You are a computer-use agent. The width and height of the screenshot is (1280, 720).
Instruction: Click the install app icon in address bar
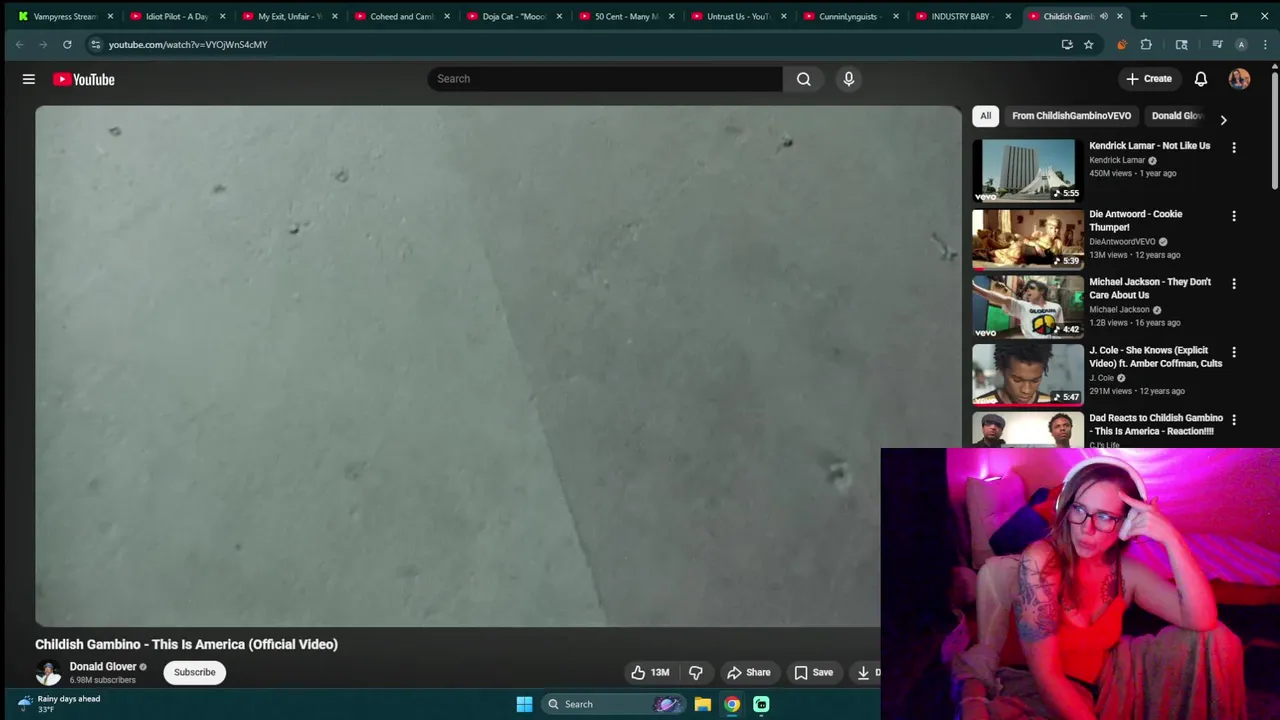[1067, 44]
